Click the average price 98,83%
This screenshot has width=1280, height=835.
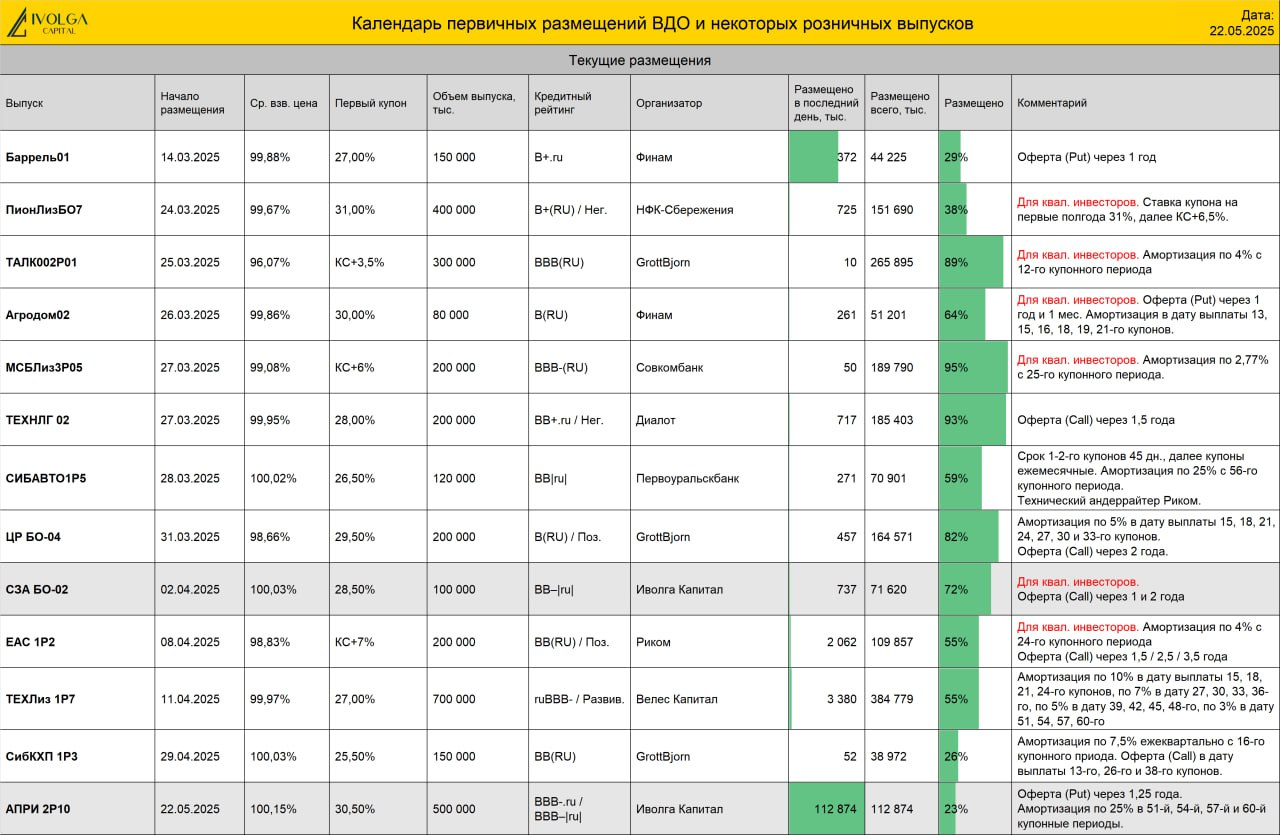point(270,642)
